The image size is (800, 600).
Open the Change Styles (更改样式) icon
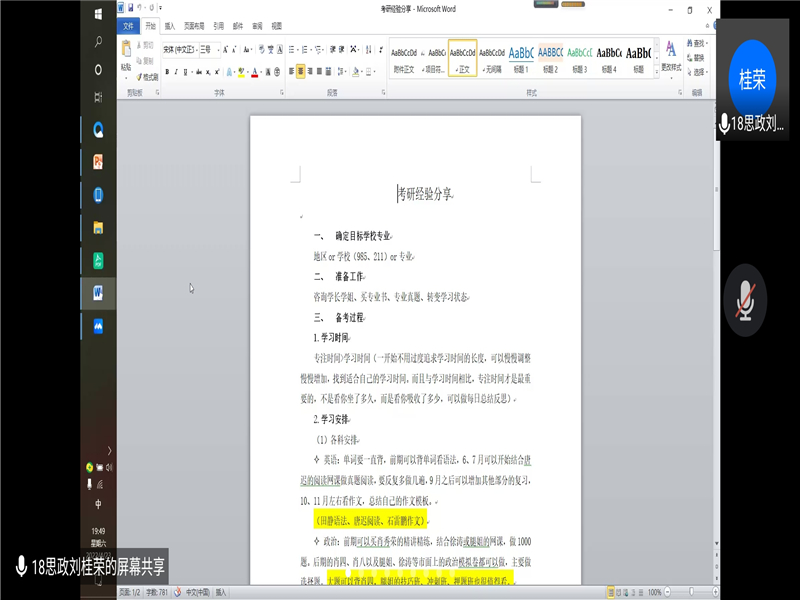(670, 56)
